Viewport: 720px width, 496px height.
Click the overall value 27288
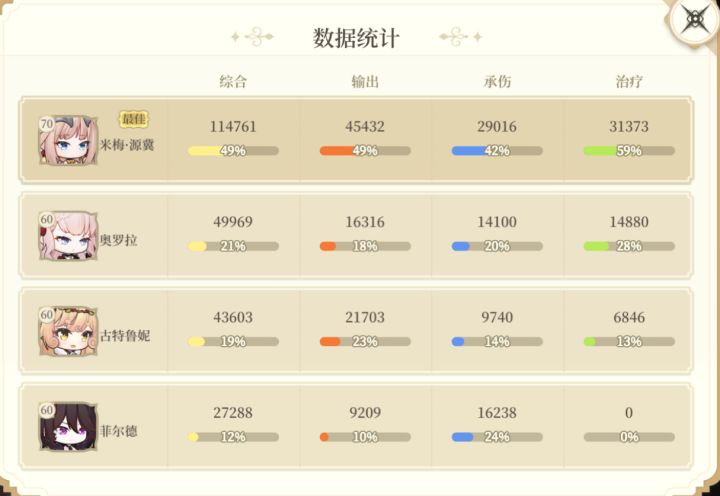[x=233, y=413]
